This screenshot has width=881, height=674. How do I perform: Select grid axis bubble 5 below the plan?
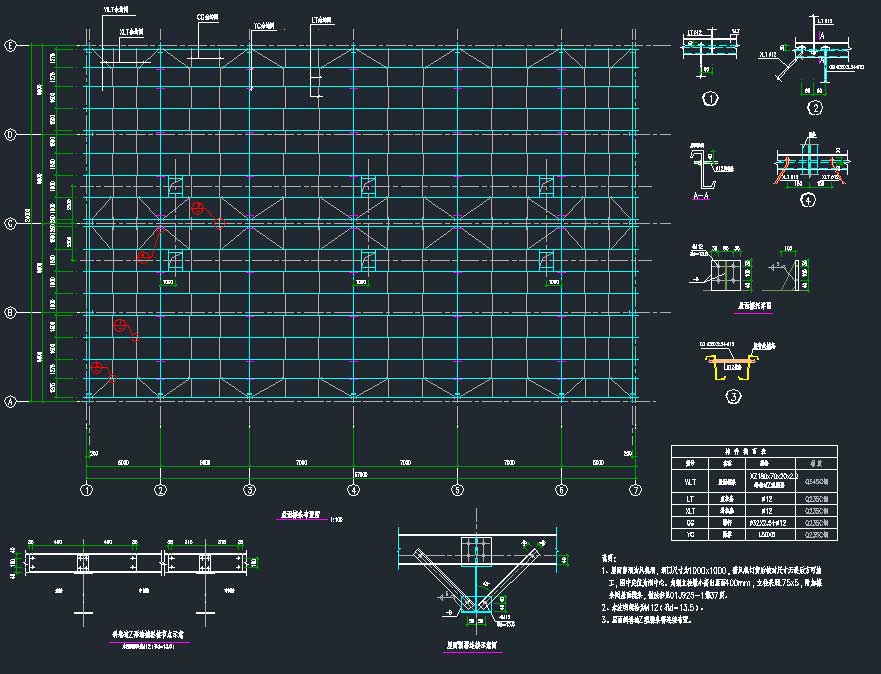[457, 490]
